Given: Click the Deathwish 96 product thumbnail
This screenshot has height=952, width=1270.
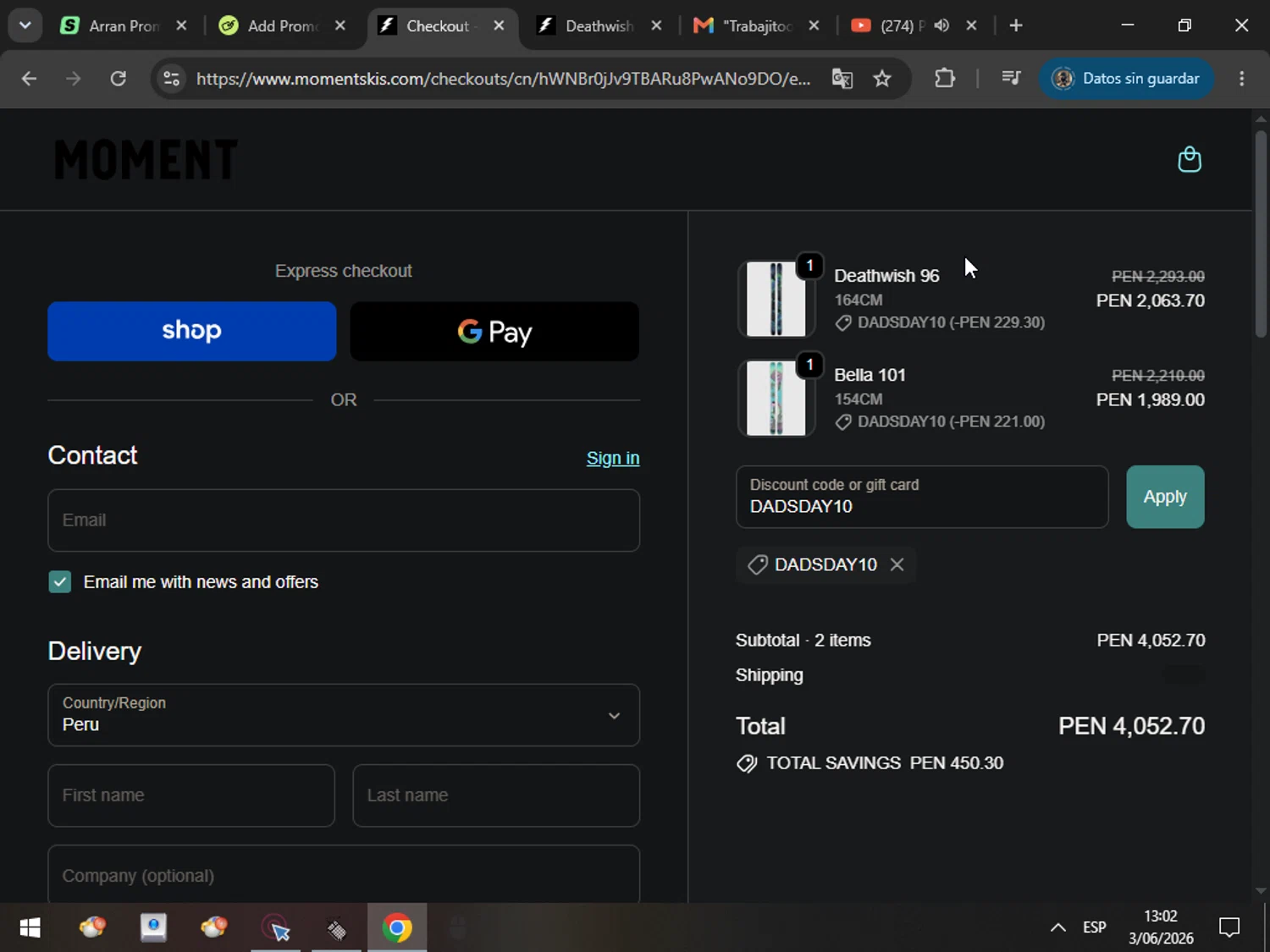Looking at the screenshot, I should [776, 299].
